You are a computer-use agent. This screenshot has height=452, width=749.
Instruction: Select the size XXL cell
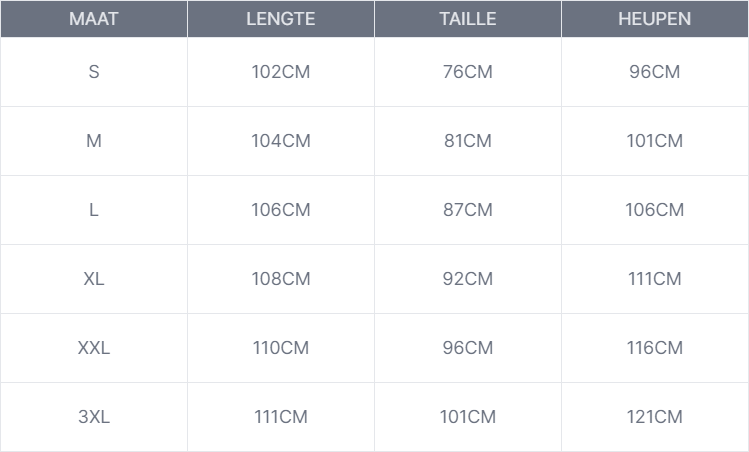94,348
